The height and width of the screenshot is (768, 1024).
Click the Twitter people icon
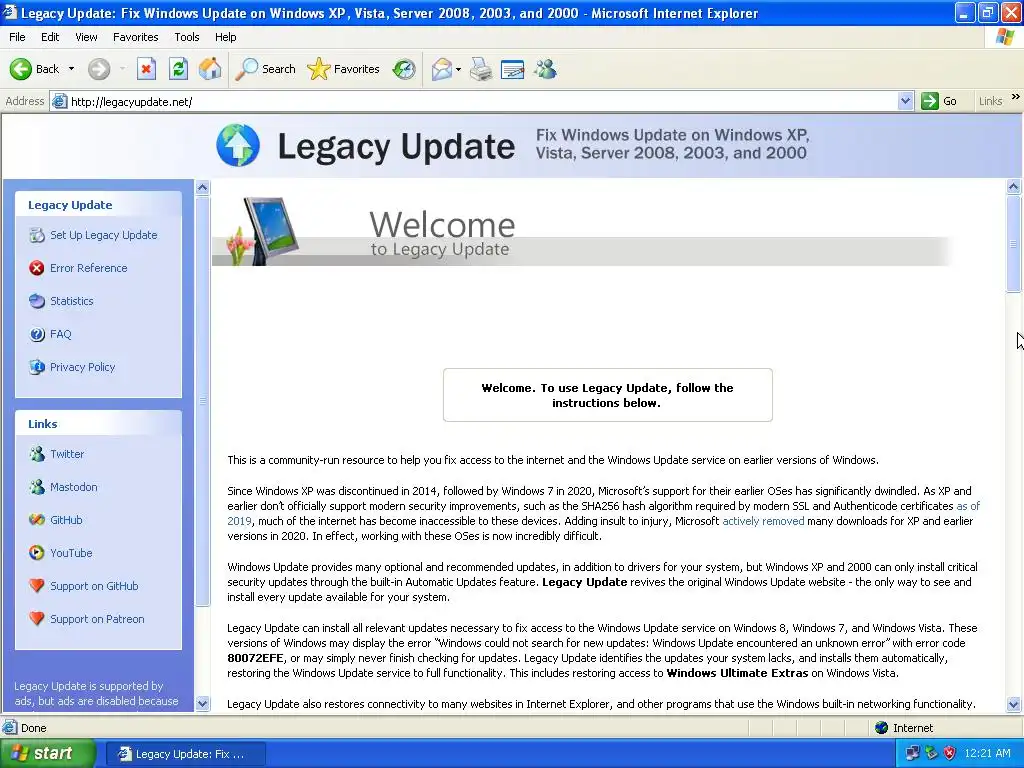coord(37,454)
